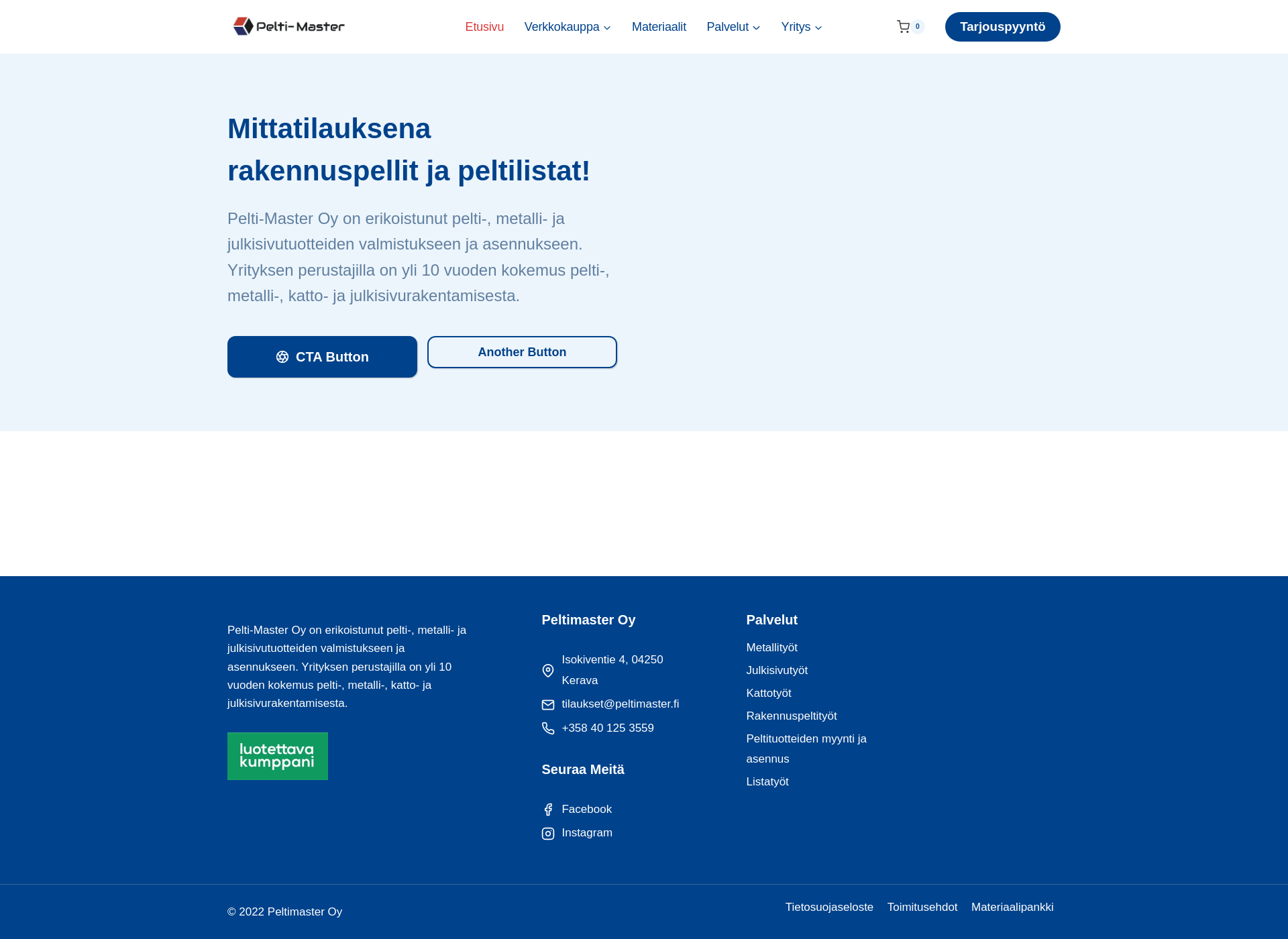The width and height of the screenshot is (1288, 939).
Task: Click the phone icon in footer
Action: click(x=548, y=728)
